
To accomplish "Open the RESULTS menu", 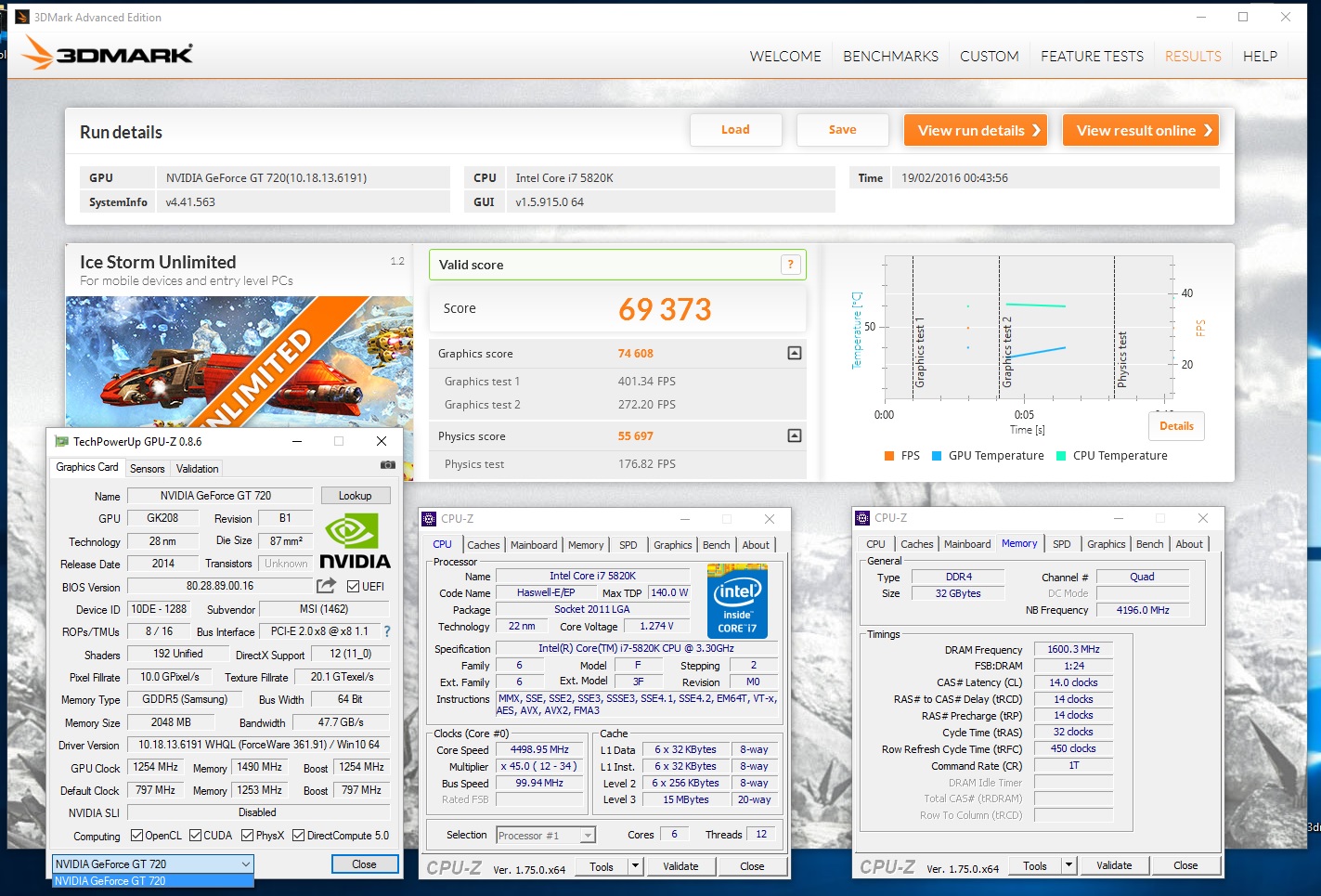I will [x=1193, y=57].
